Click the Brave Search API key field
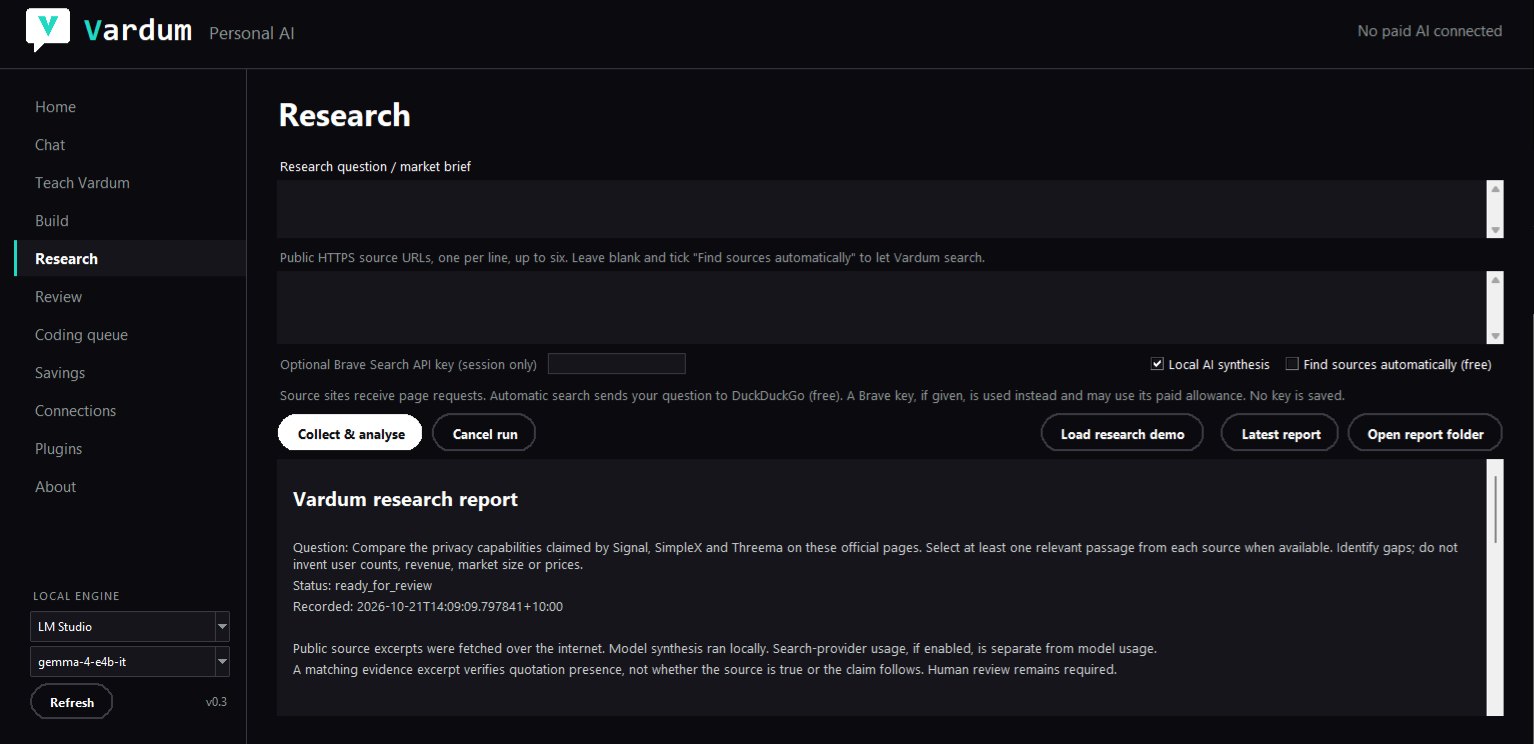This screenshot has height=744, width=1534. (x=616, y=364)
